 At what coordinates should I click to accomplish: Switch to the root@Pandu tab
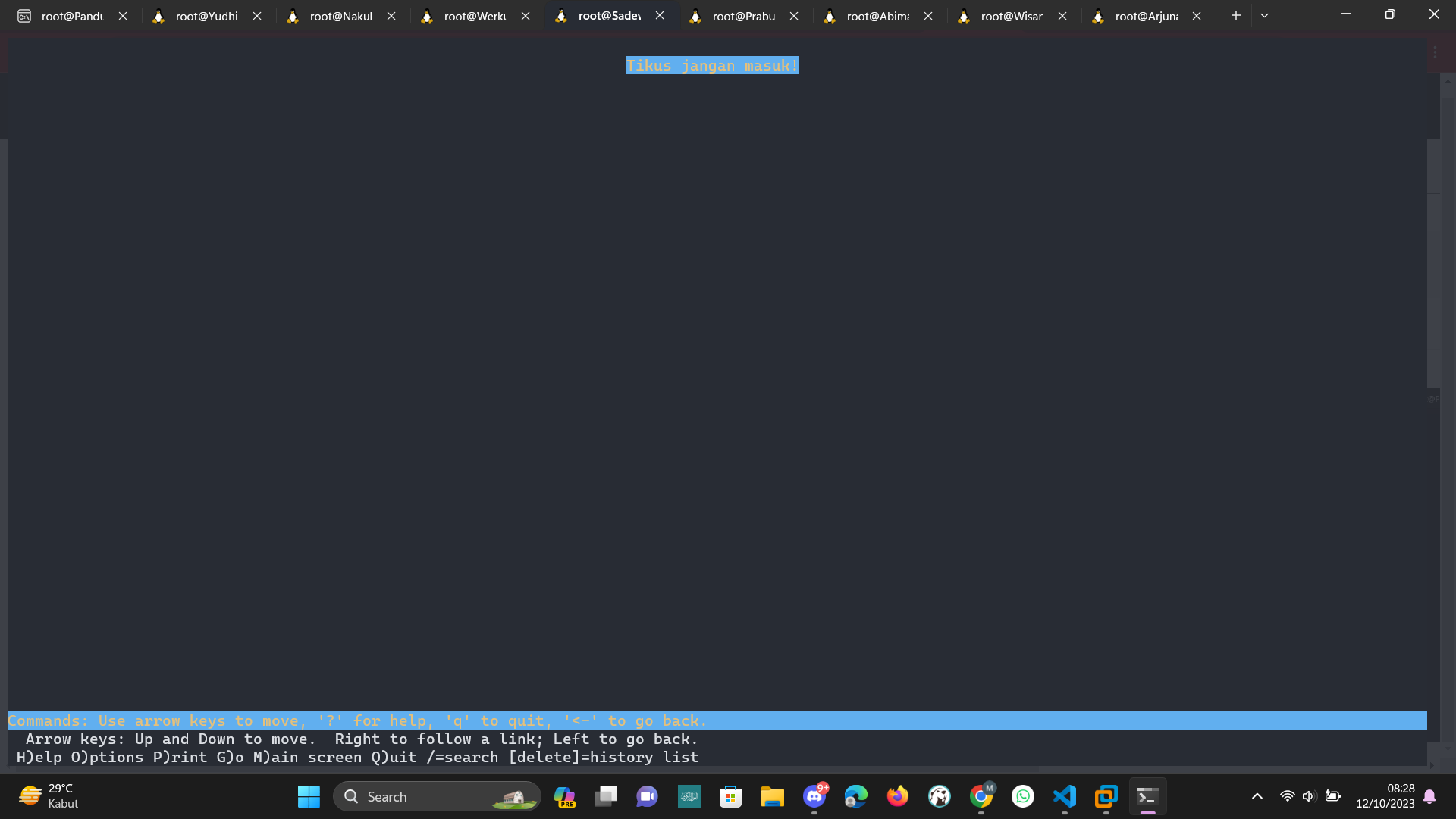[x=72, y=15]
